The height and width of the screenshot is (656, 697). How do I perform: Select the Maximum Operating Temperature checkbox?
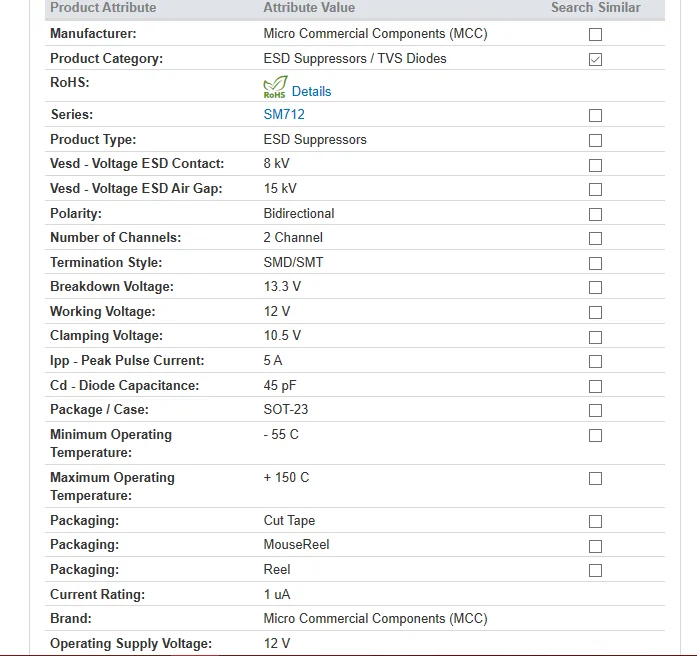point(595,478)
